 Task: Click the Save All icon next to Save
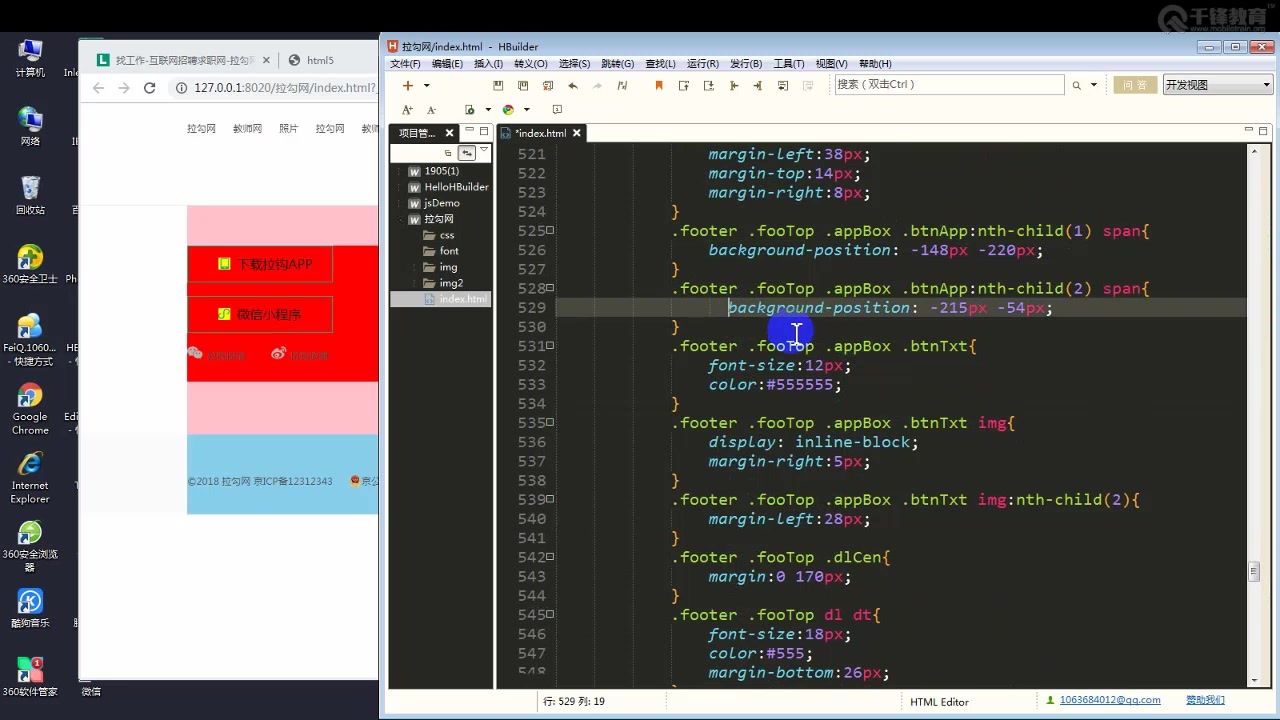522,86
